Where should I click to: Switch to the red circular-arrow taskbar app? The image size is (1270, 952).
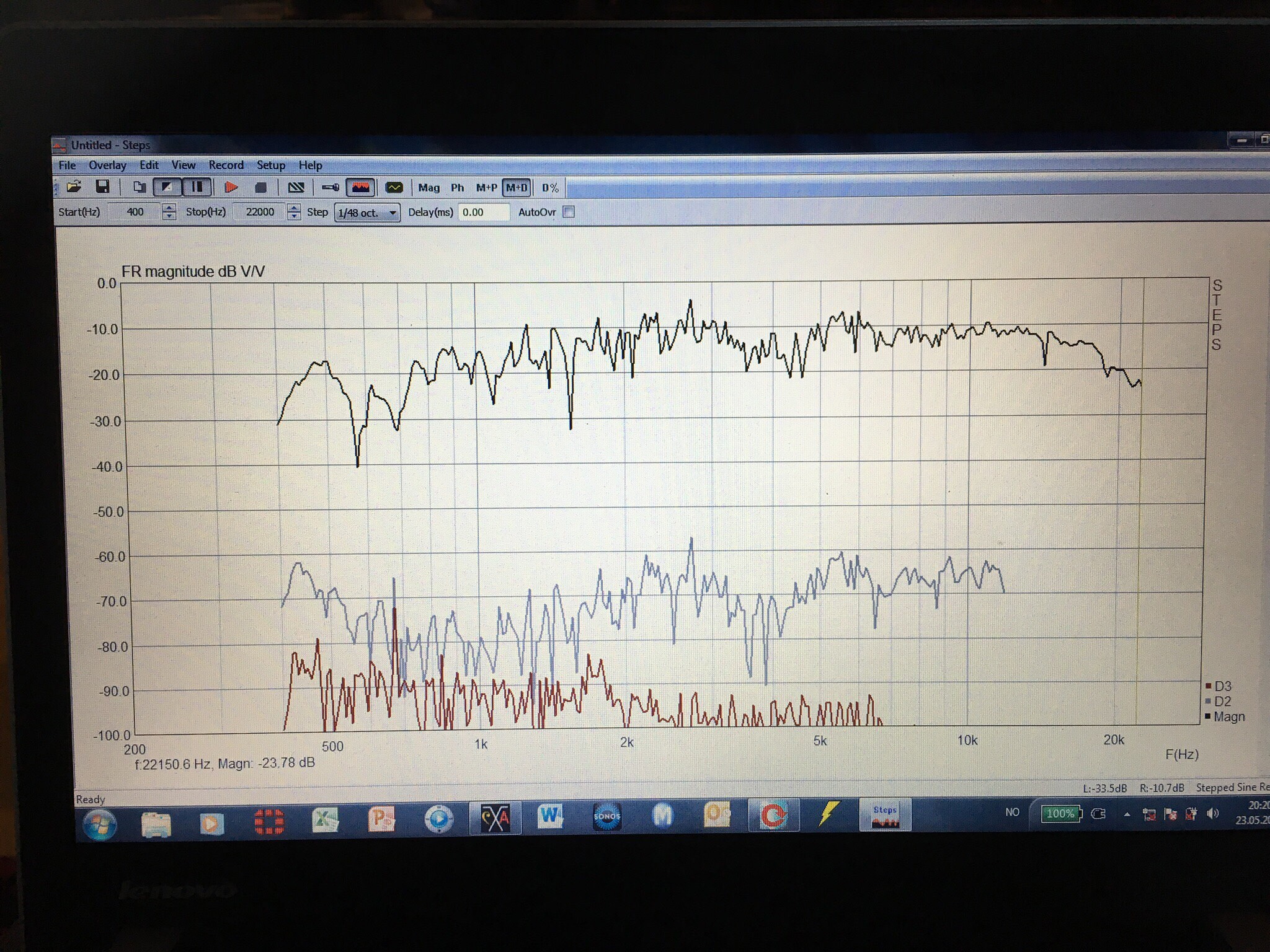click(x=773, y=815)
